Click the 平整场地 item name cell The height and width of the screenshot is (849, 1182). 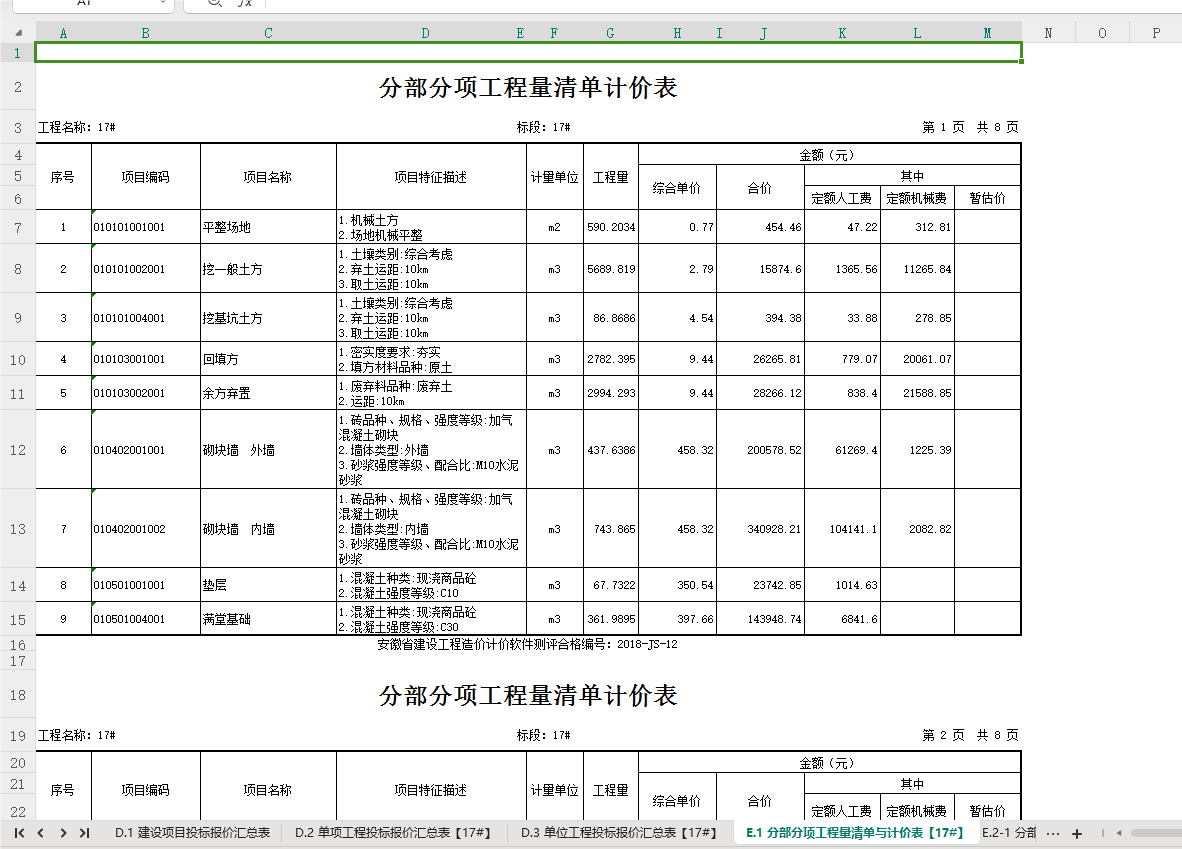pos(268,227)
